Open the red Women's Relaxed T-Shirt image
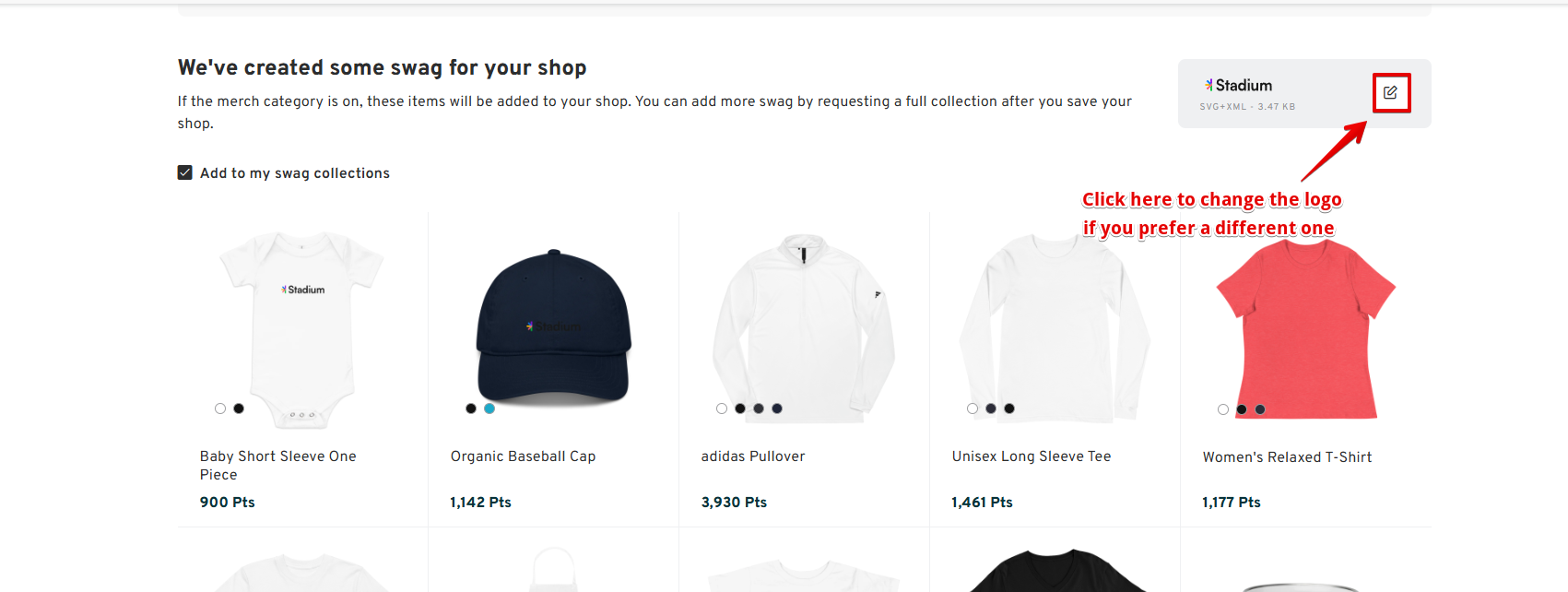 click(x=1305, y=329)
